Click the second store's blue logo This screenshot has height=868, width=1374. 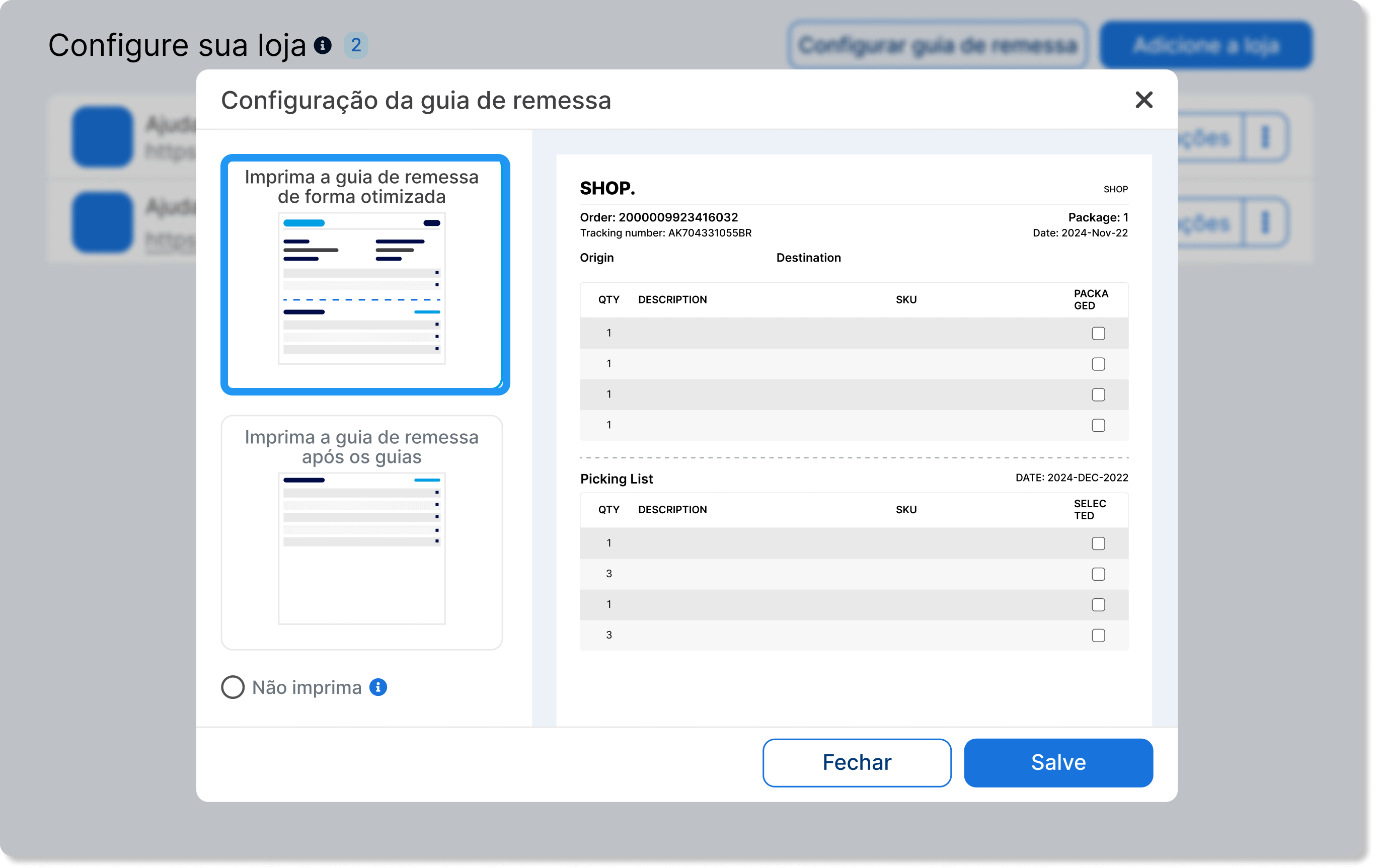click(x=103, y=222)
